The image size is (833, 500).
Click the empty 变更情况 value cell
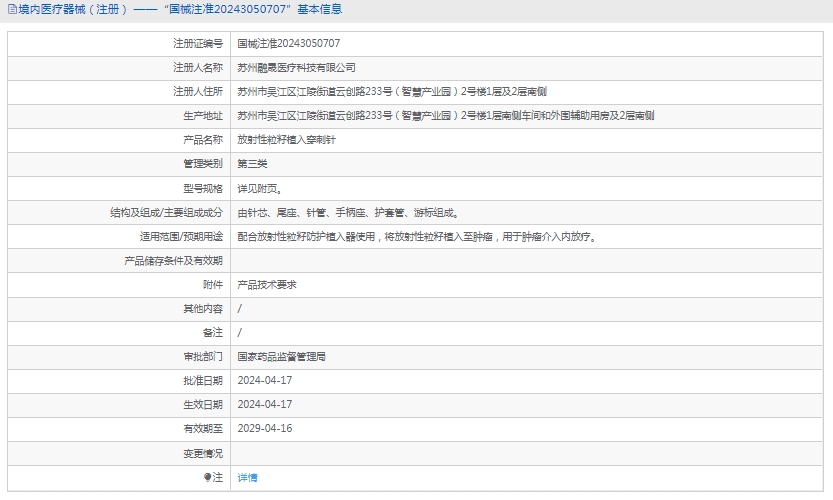528,453
